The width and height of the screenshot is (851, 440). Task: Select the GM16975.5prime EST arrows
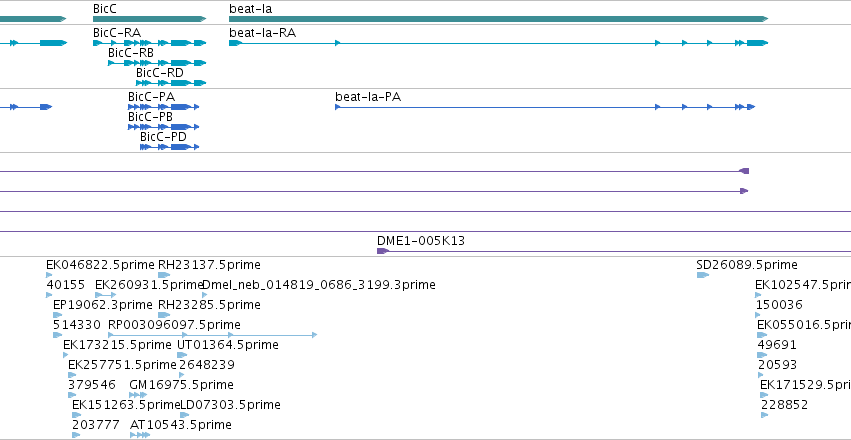point(138,395)
